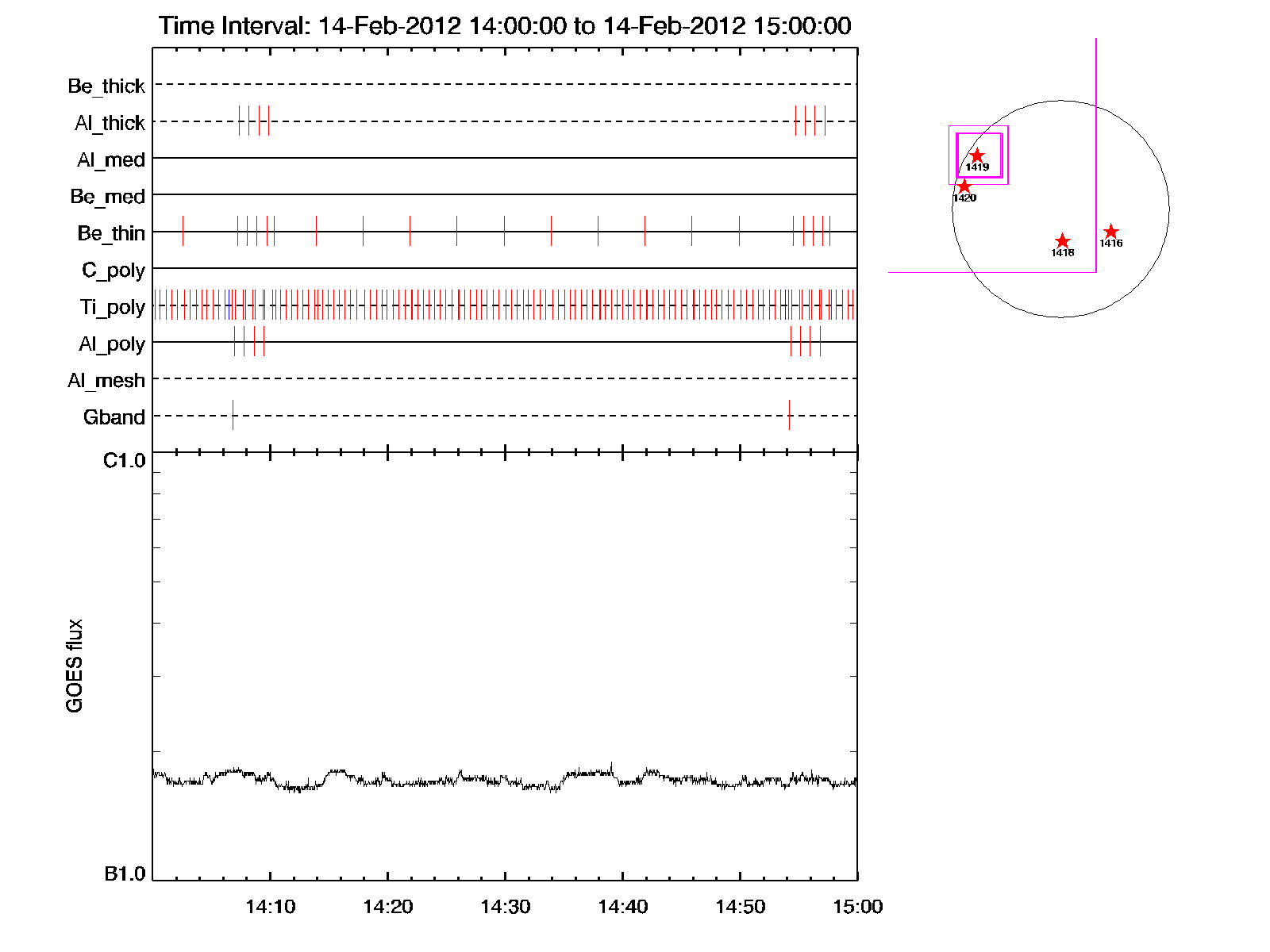
Task: Click the 14:50 time axis label
Action: pyautogui.click(x=740, y=907)
